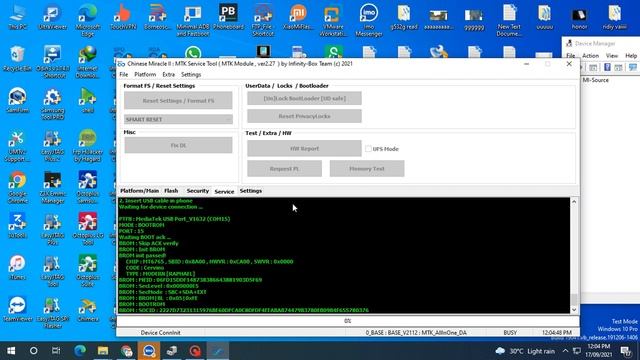
Task: Open the Settings menu in menu bar
Action: (x=191, y=75)
